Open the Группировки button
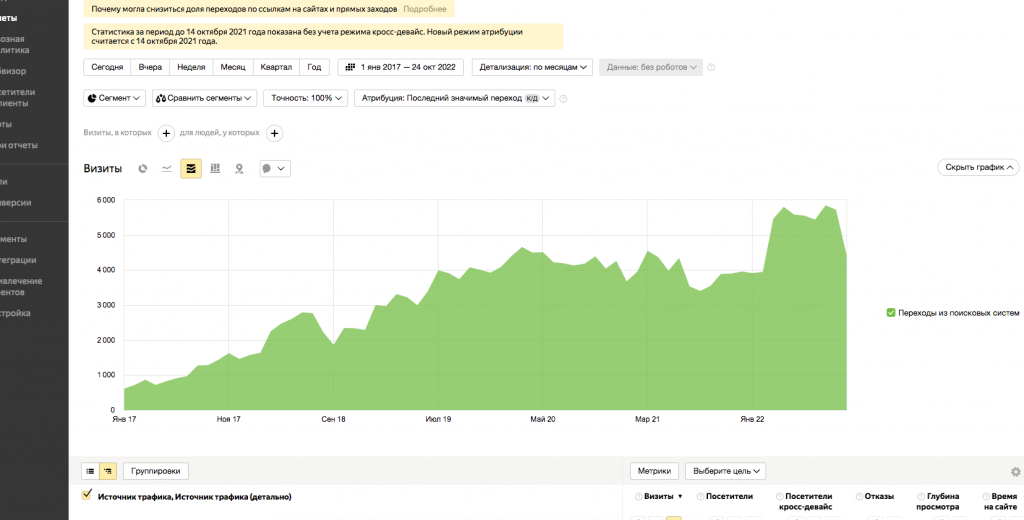This screenshot has width=1024, height=520. (156, 471)
